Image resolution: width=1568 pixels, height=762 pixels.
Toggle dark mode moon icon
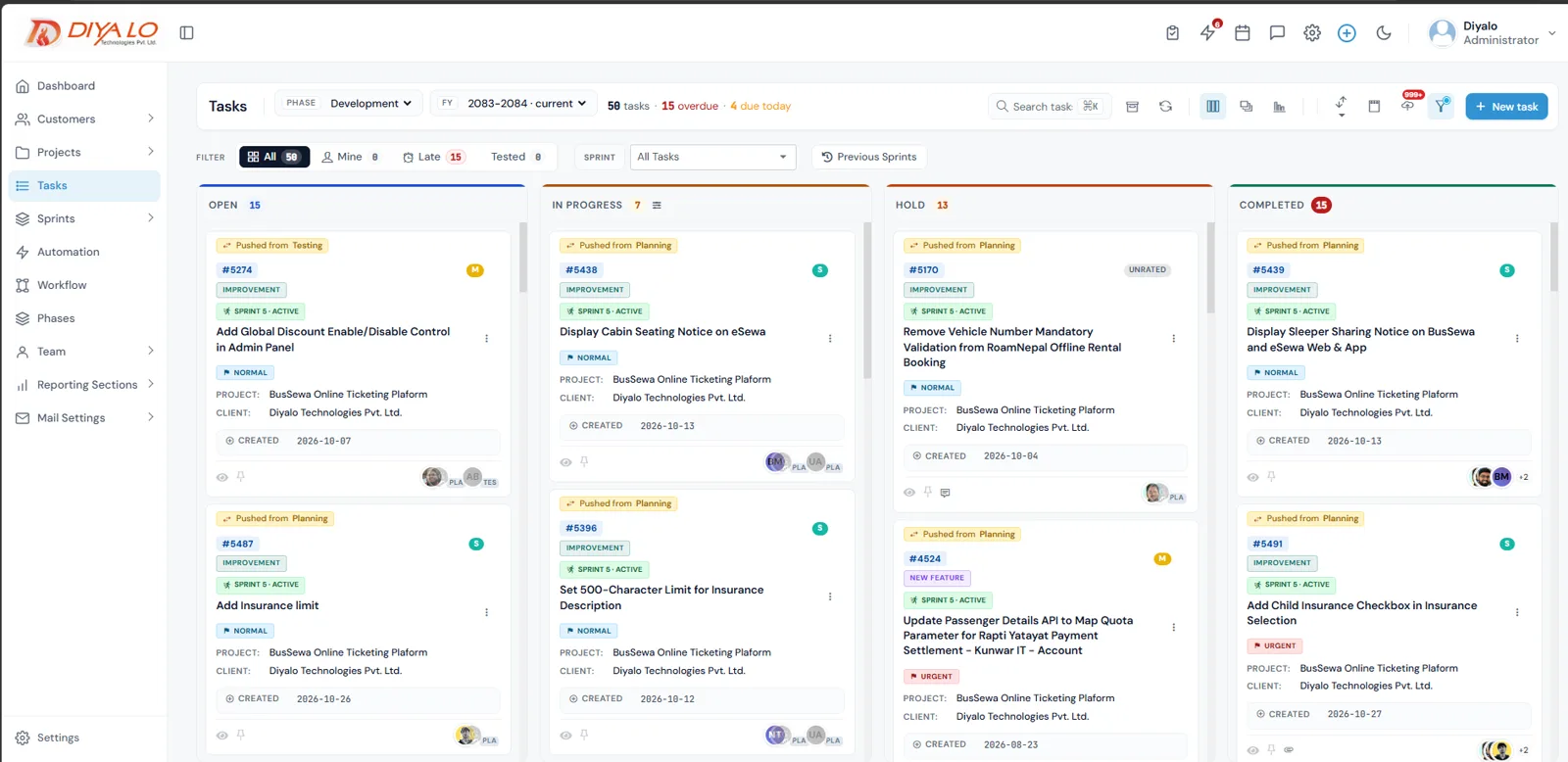tap(1384, 33)
